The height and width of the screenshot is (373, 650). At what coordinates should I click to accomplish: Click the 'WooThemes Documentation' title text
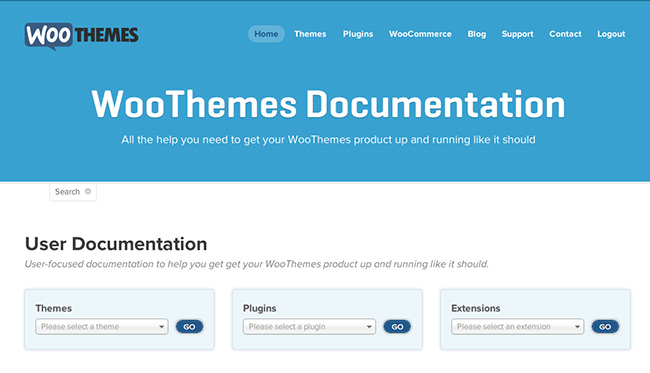click(328, 104)
